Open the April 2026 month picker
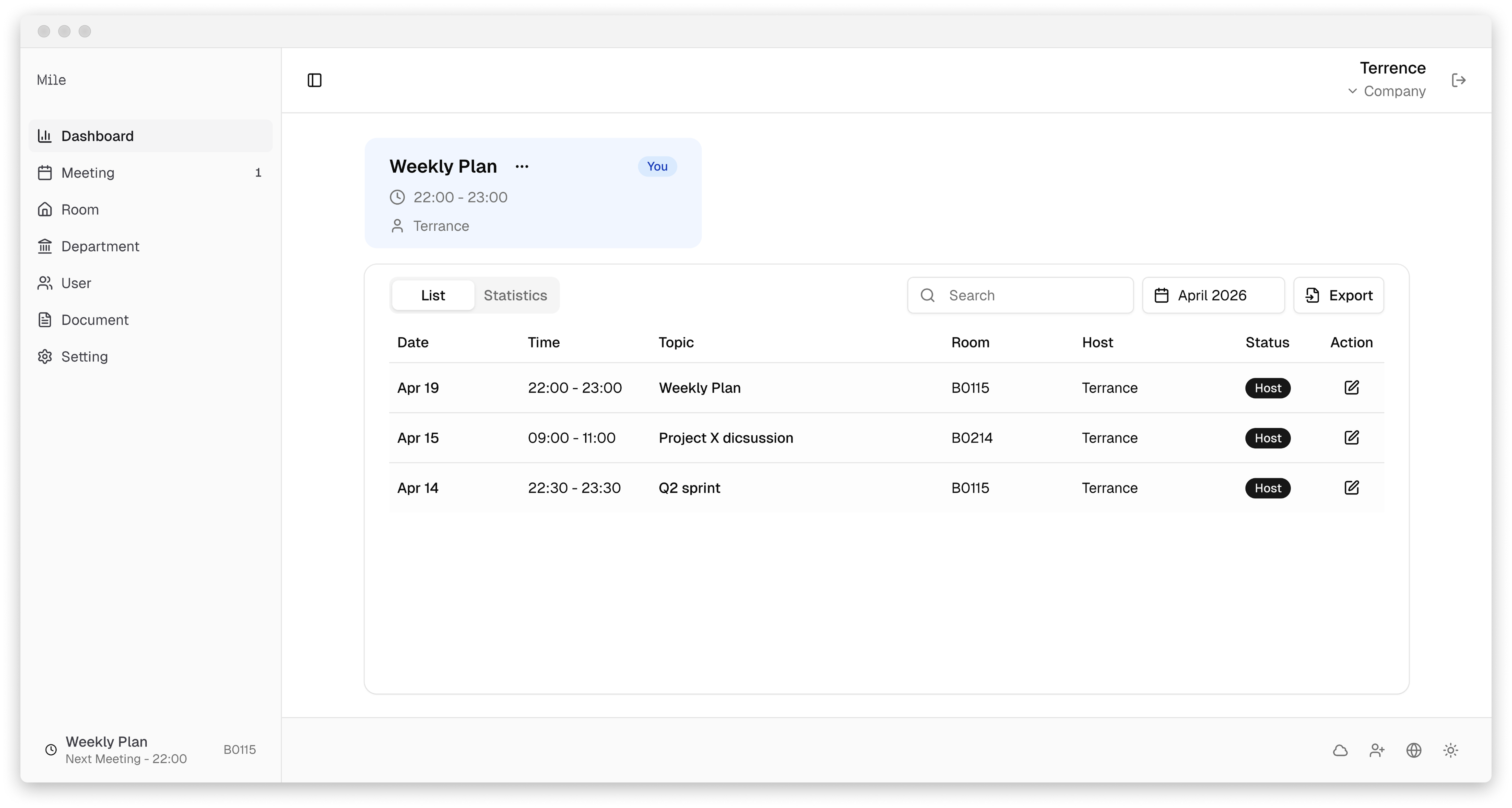Image resolution: width=1512 pixels, height=808 pixels. 1213,295
